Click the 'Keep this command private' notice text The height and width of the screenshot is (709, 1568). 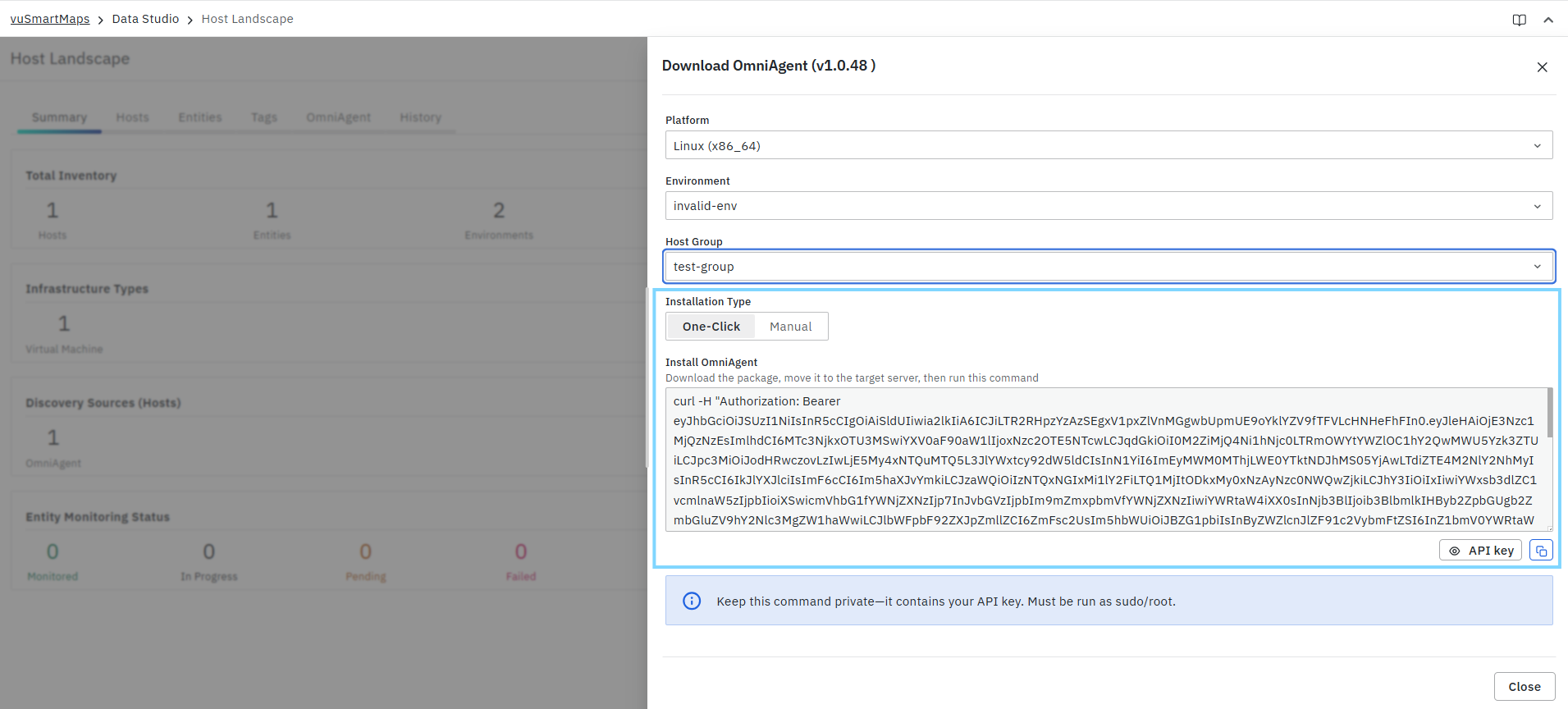tap(945, 602)
